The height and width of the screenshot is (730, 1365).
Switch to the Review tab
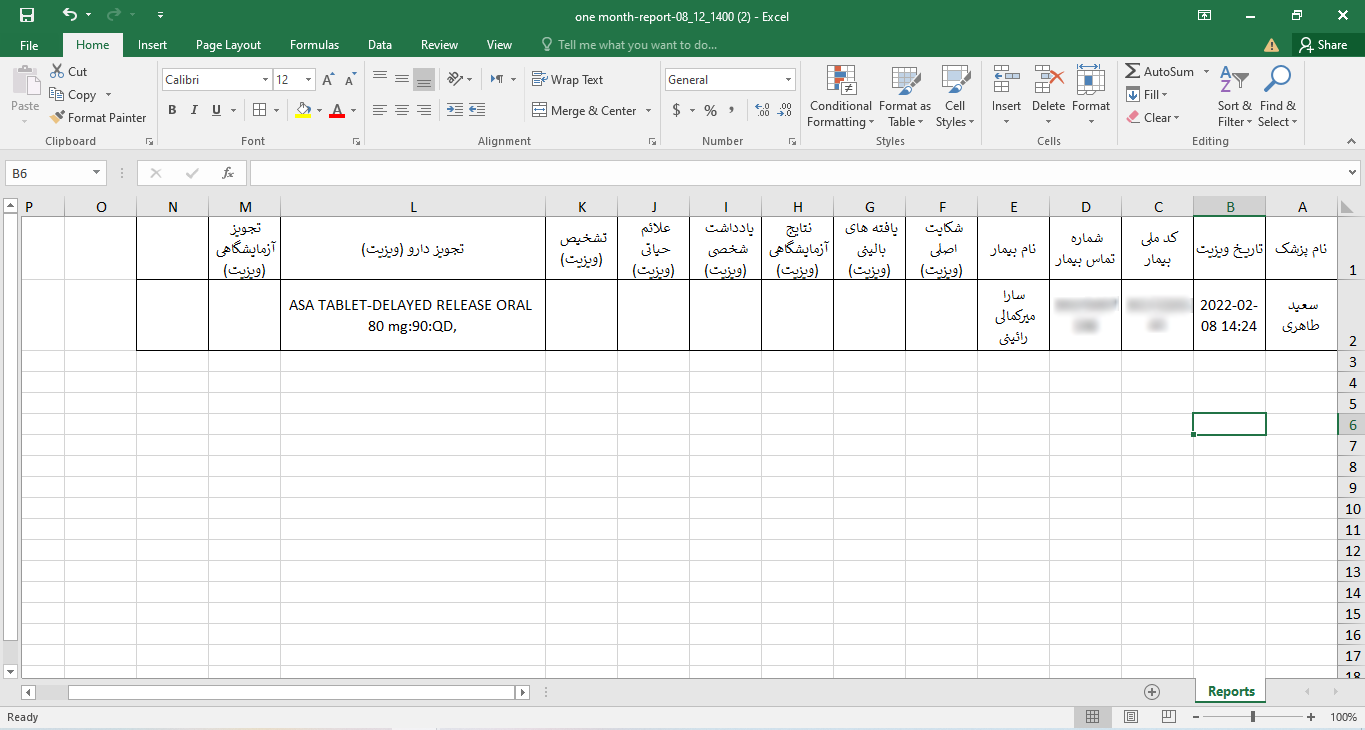(x=439, y=45)
